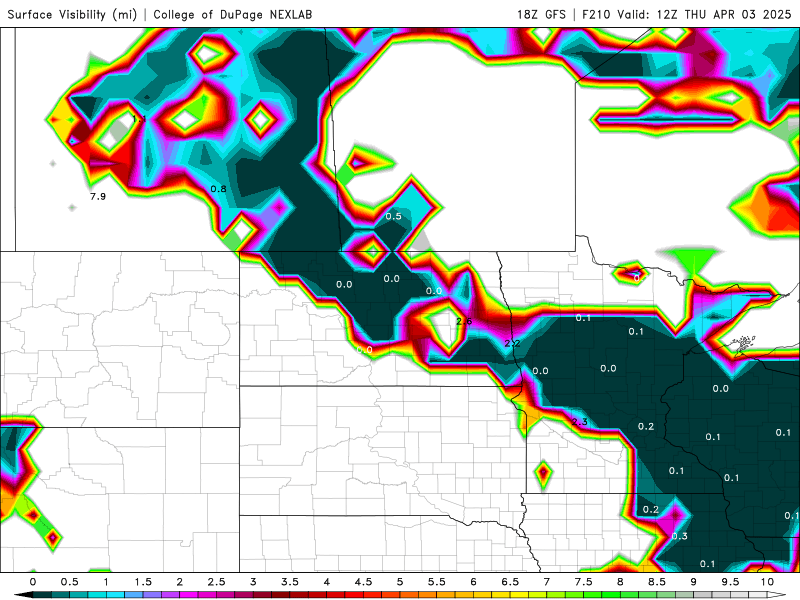Click the 10 label on the color legend
Viewport: 800px width, 600px height.
pos(767,582)
